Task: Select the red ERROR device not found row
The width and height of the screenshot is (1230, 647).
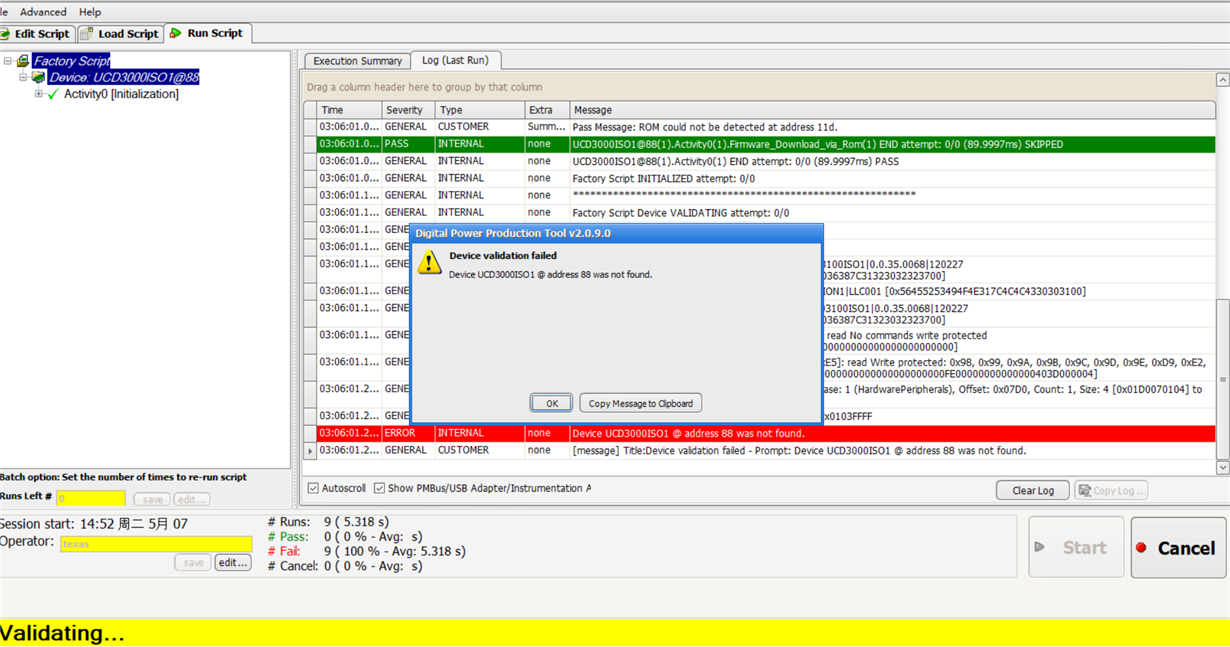Action: click(766, 434)
